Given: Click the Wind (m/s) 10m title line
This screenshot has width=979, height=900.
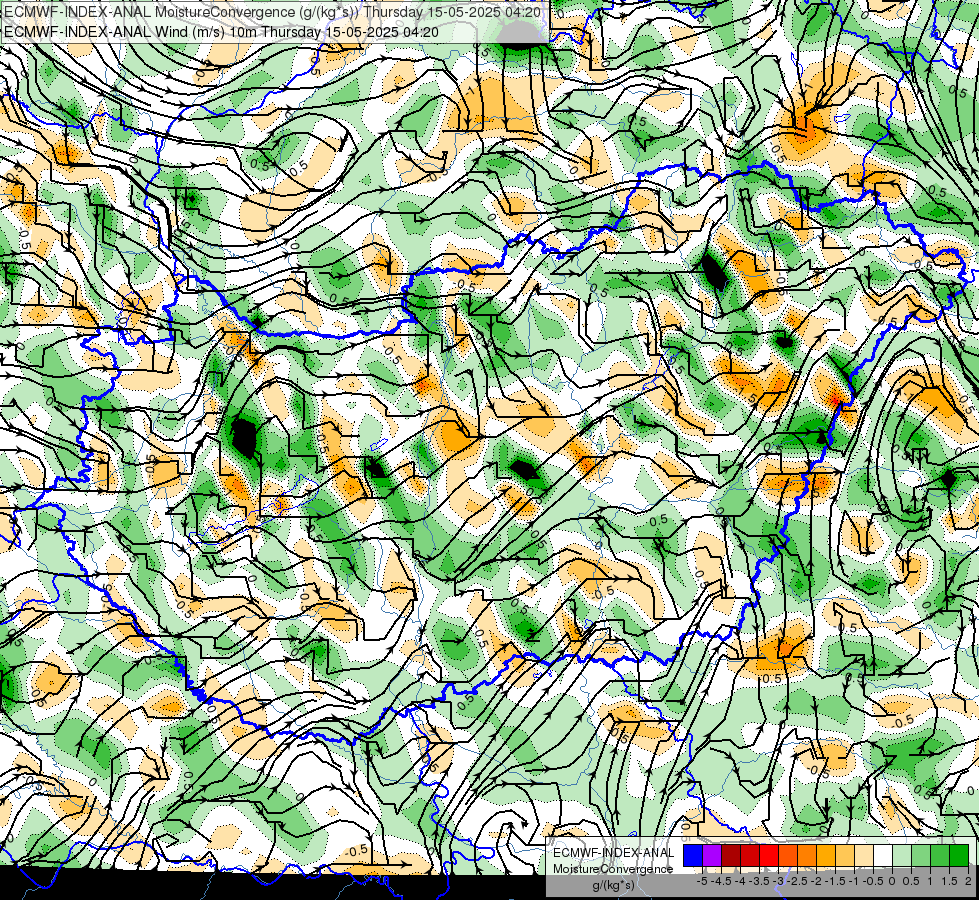Looking at the screenshot, I should click(221, 32).
